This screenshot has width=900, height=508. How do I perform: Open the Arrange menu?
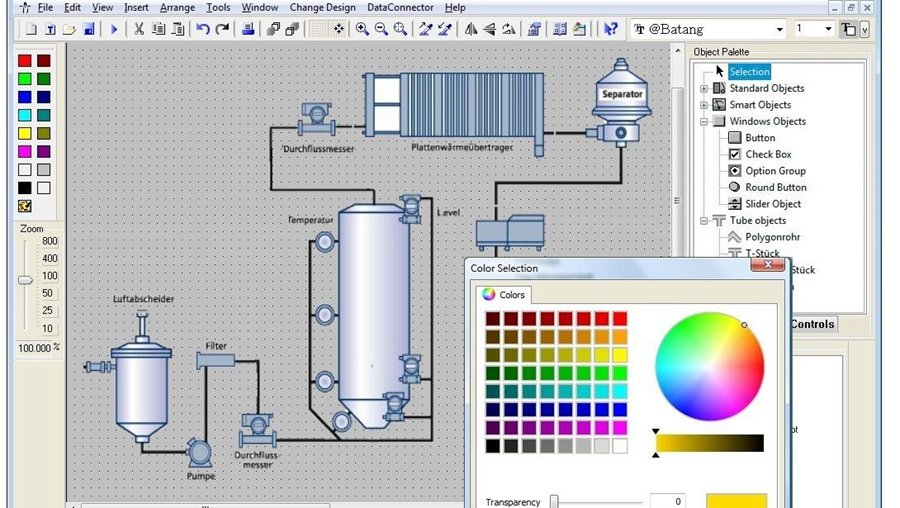[x=177, y=7]
